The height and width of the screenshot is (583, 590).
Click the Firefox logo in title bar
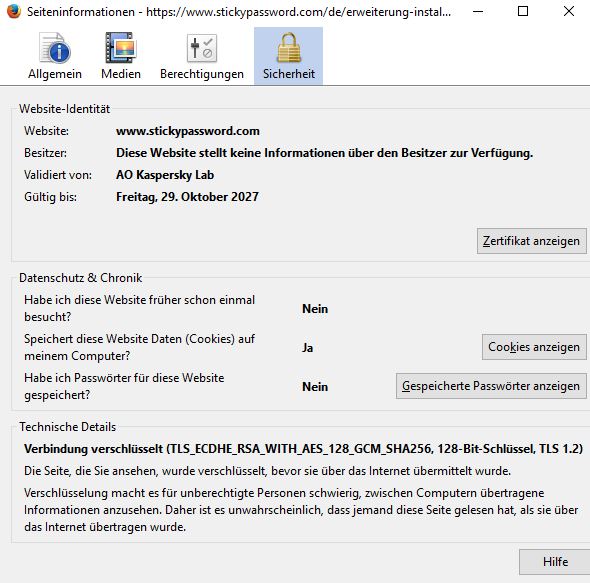point(14,12)
